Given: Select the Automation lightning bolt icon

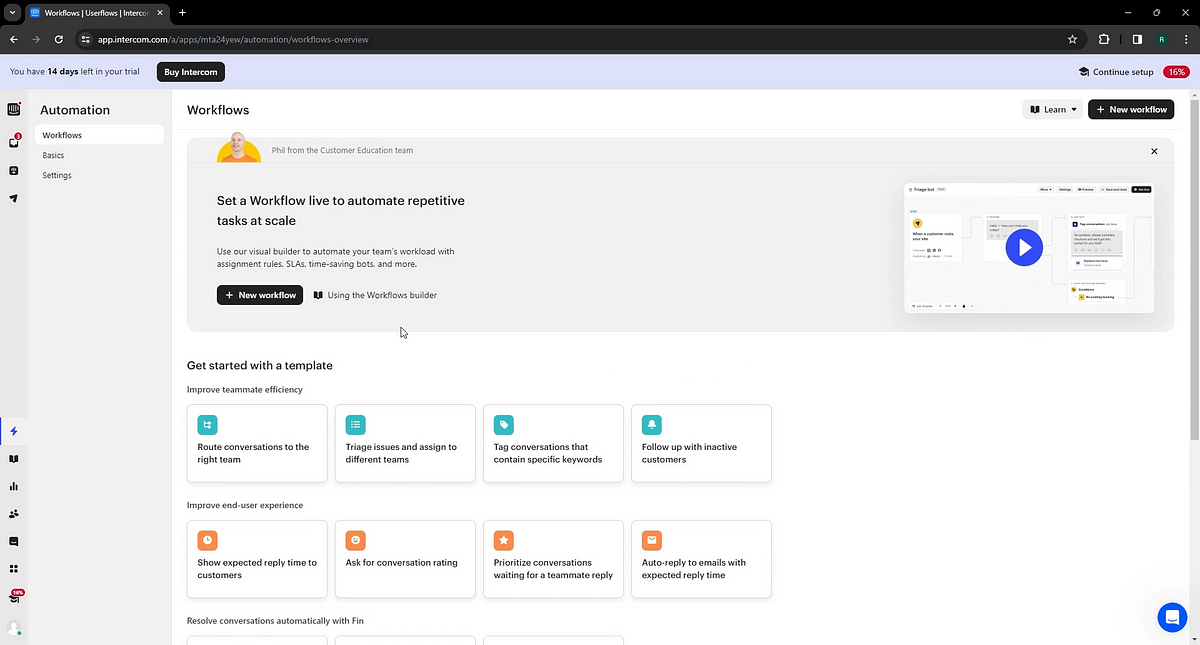Looking at the screenshot, I should point(14,432).
